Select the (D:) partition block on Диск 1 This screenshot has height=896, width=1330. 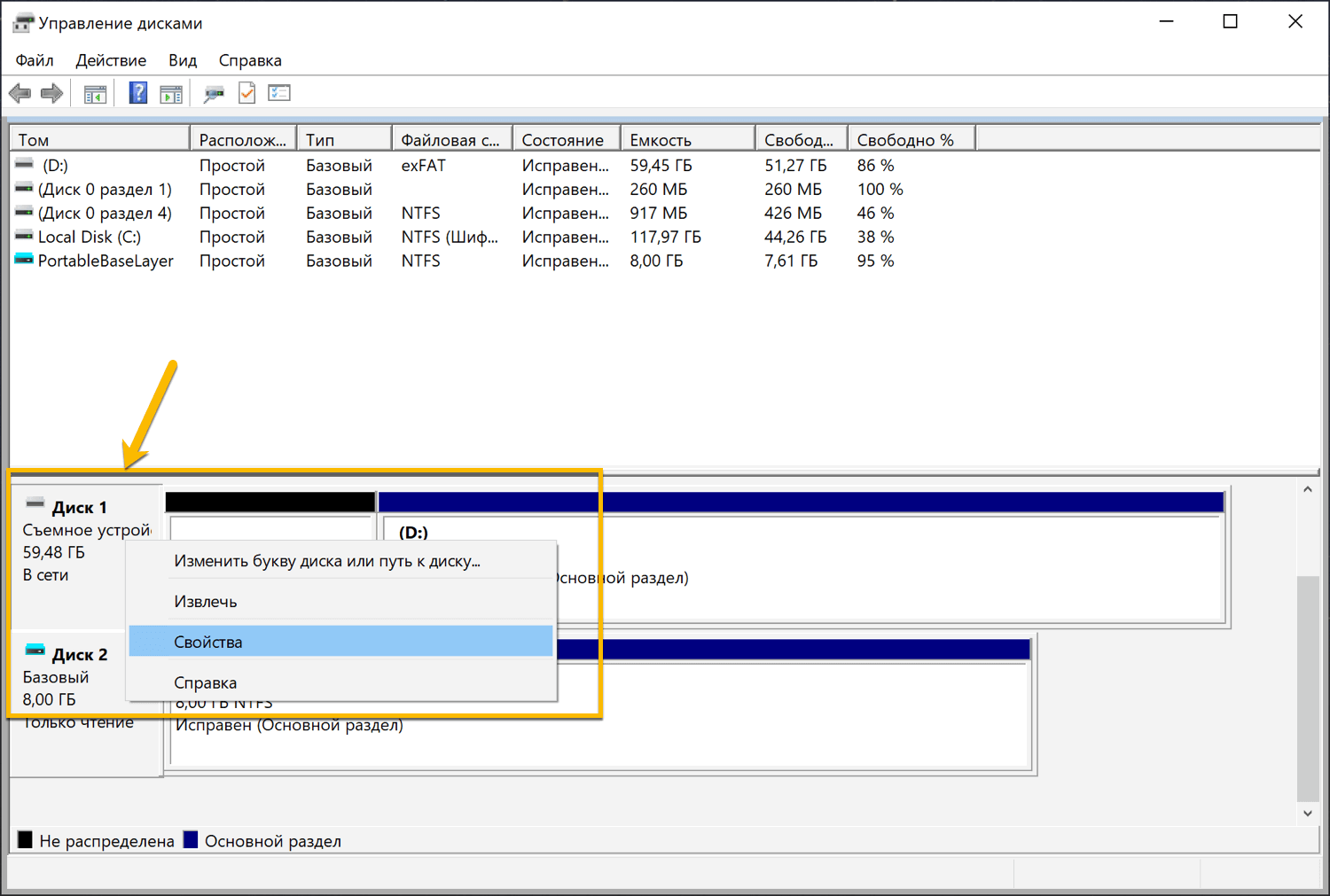pyautogui.click(x=802, y=557)
